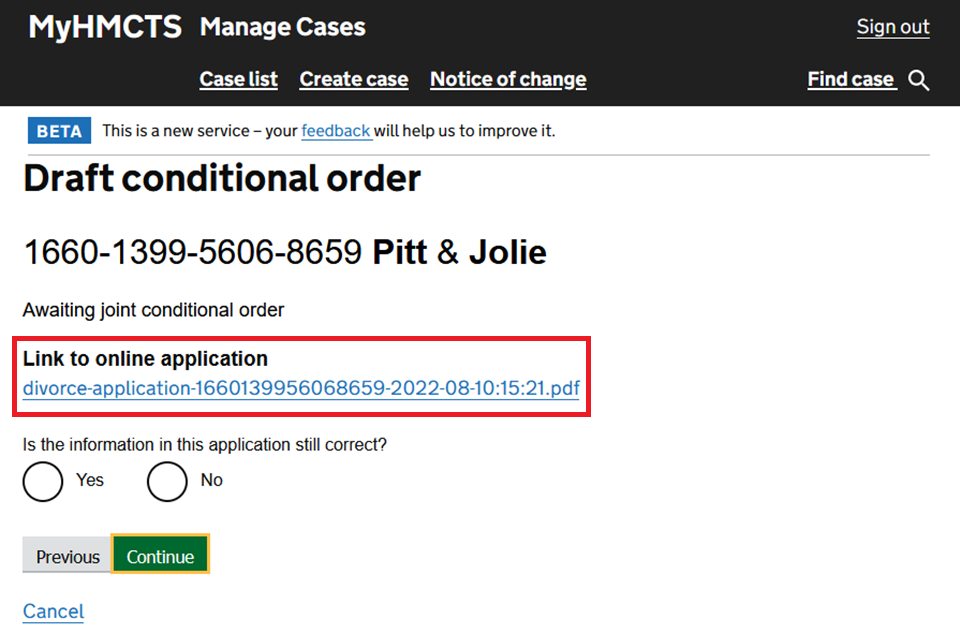The image size is (960, 640).
Task: Open the Case list menu item
Action: 238,79
